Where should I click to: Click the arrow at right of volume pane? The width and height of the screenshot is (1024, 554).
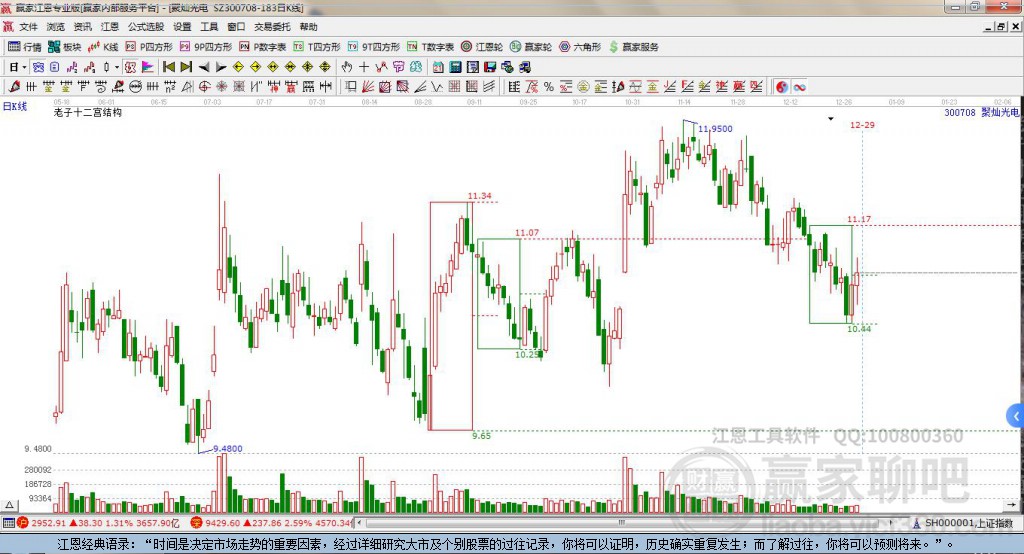(x=1012, y=505)
